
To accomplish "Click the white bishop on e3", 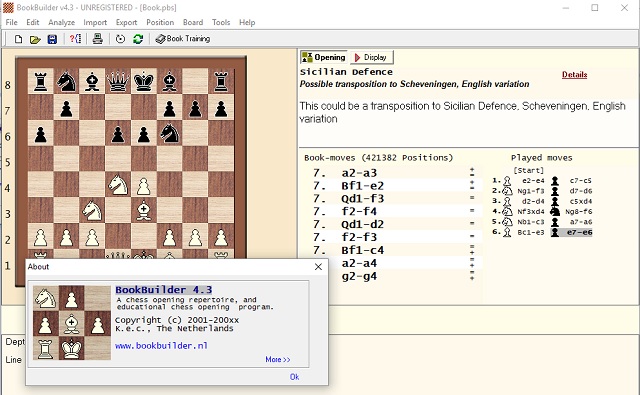I will 144,211.
